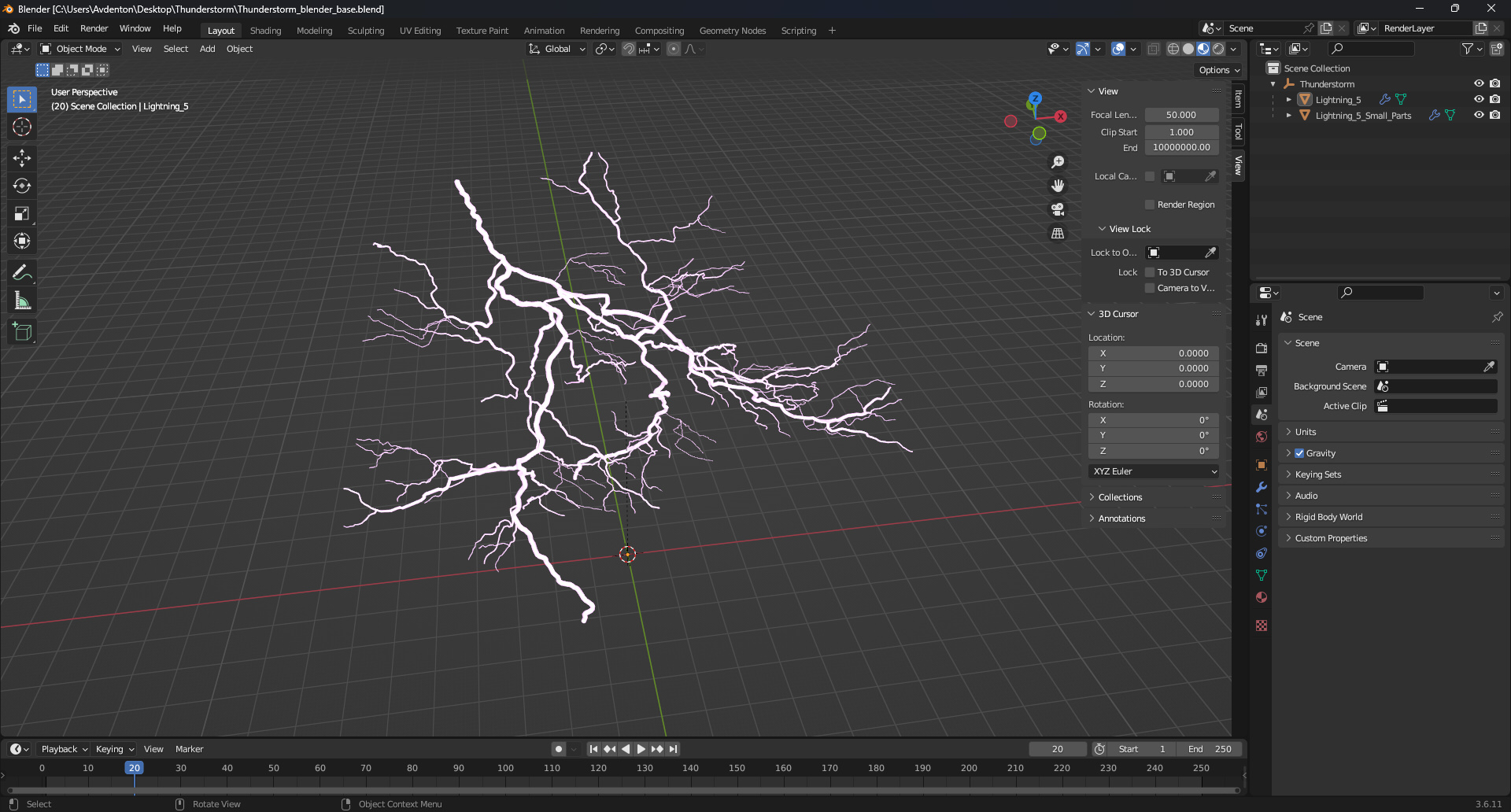Hide Lightning_5_Small_Parts eye icon
Screen dimensions: 1511x812
(x=1479, y=115)
